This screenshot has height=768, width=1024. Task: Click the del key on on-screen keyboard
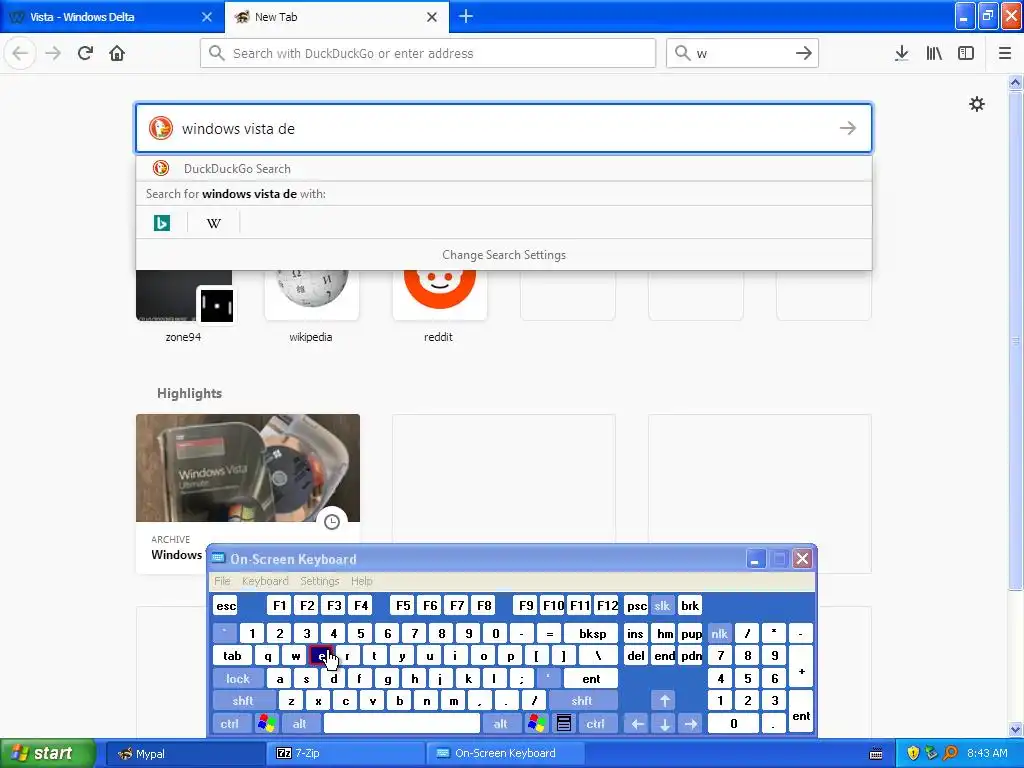point(637,656)
